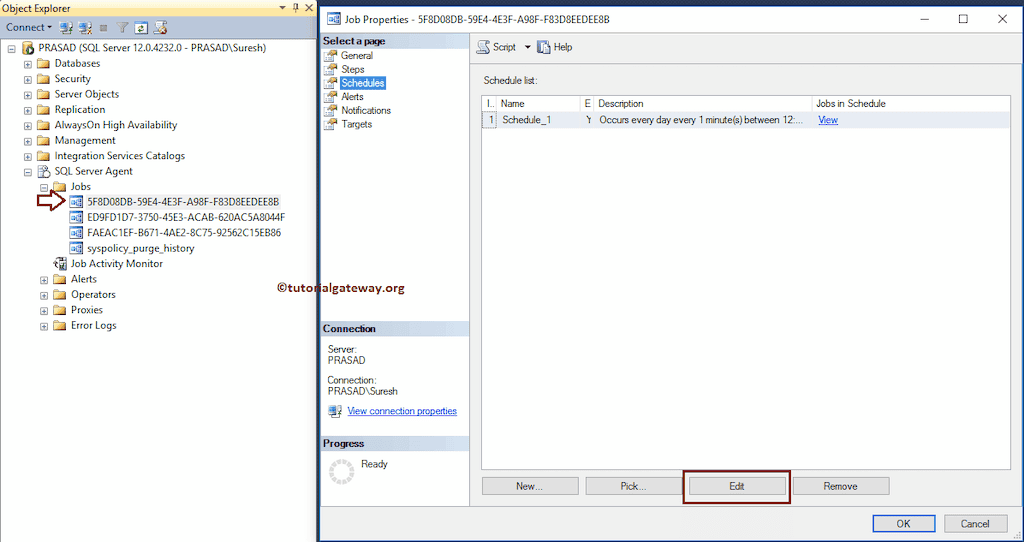Click the Alerts page icon in Job Properties
Viewport: 1024px width, 542px height.
(x=330, y=97)
